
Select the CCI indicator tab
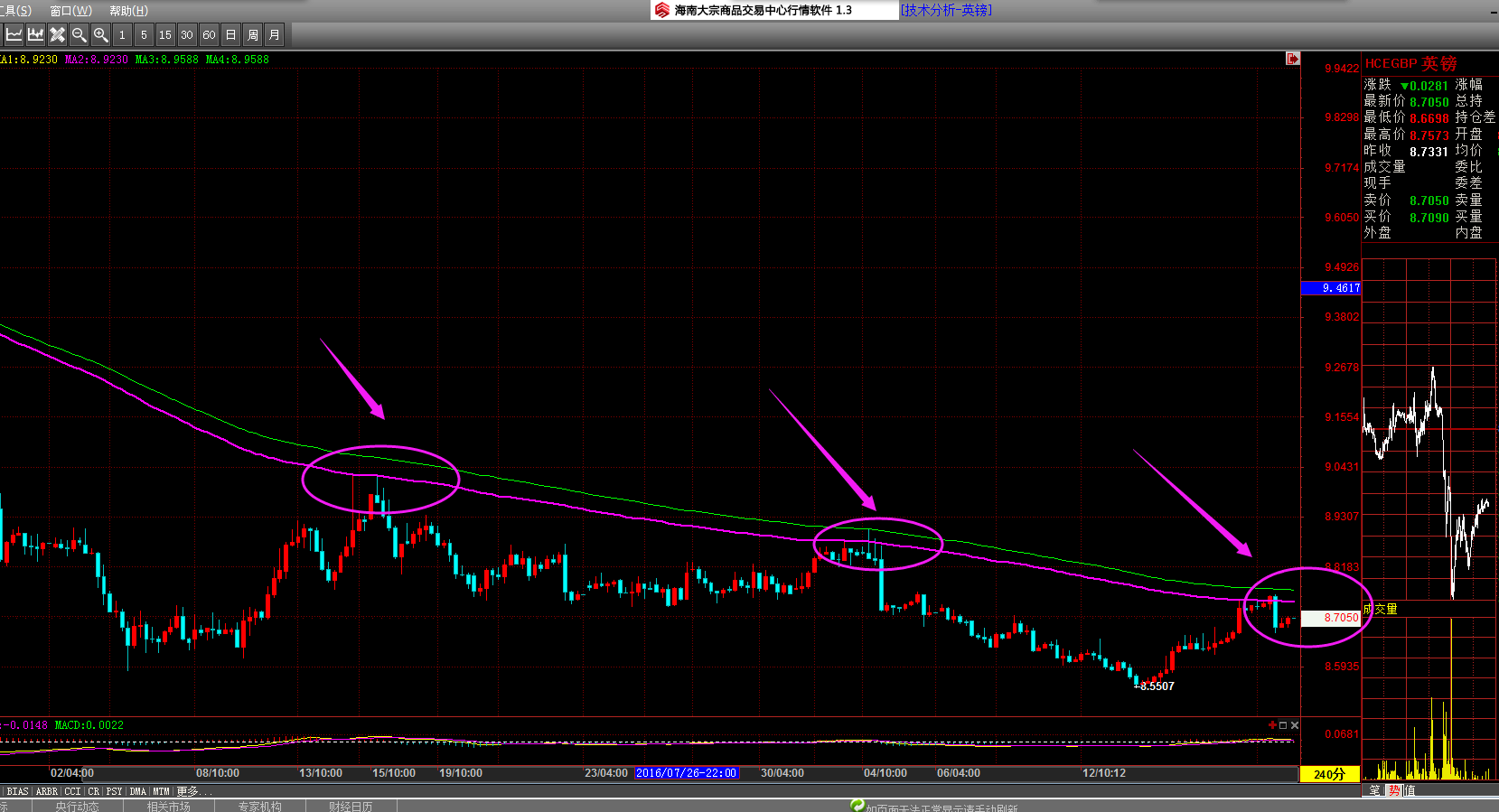73,791
